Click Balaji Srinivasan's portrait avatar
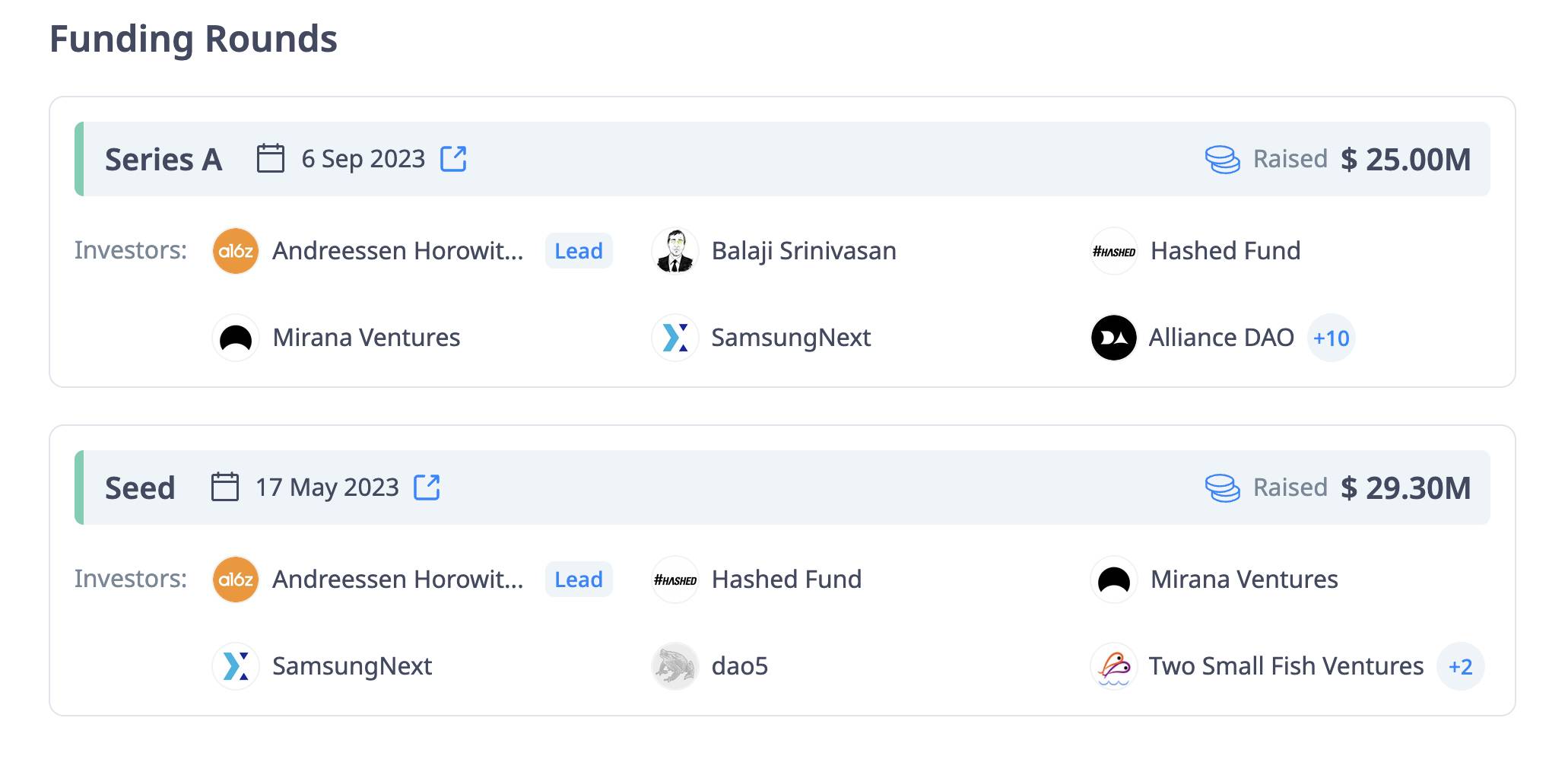 coord(674,251)
